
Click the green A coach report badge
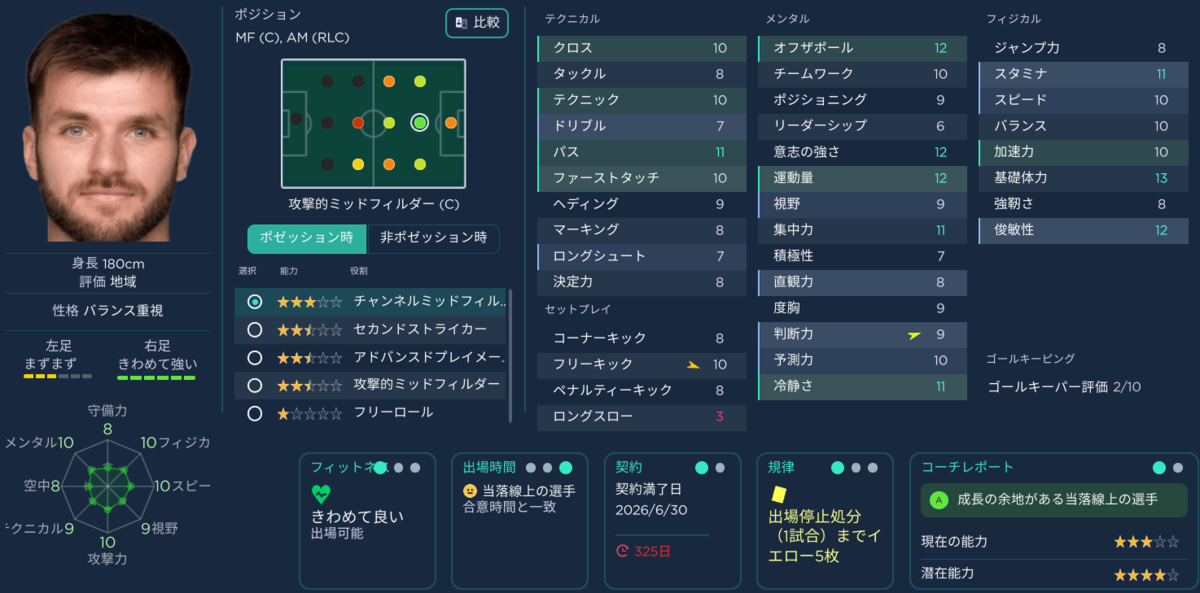(x=938, y=499)
